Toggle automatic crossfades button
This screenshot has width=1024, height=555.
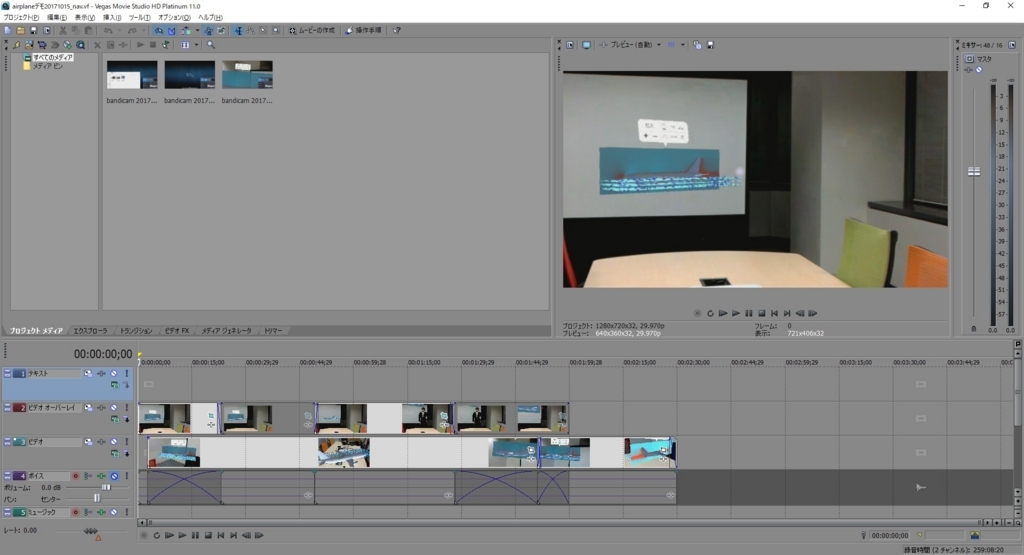(172, 30)
